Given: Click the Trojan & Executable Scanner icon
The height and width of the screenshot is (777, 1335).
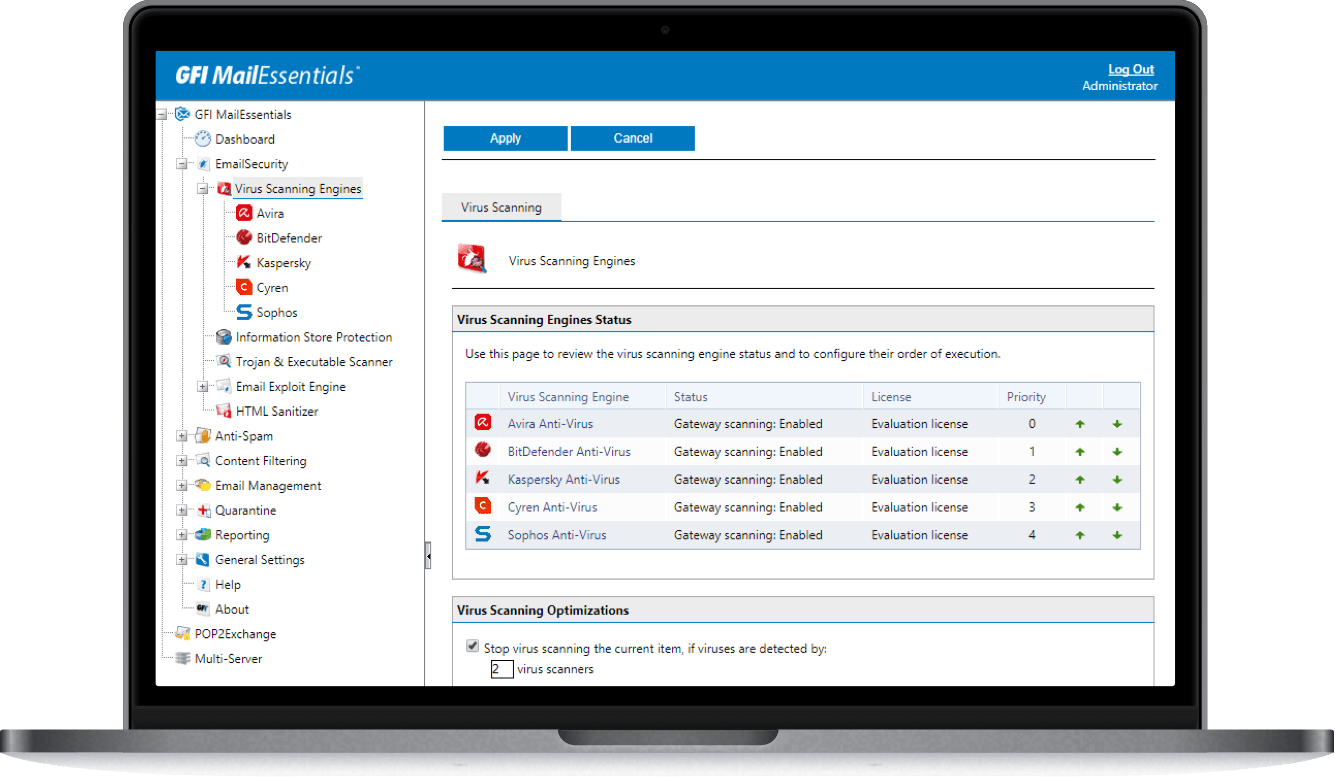Looking at the screenshot, I should (223, 362).
